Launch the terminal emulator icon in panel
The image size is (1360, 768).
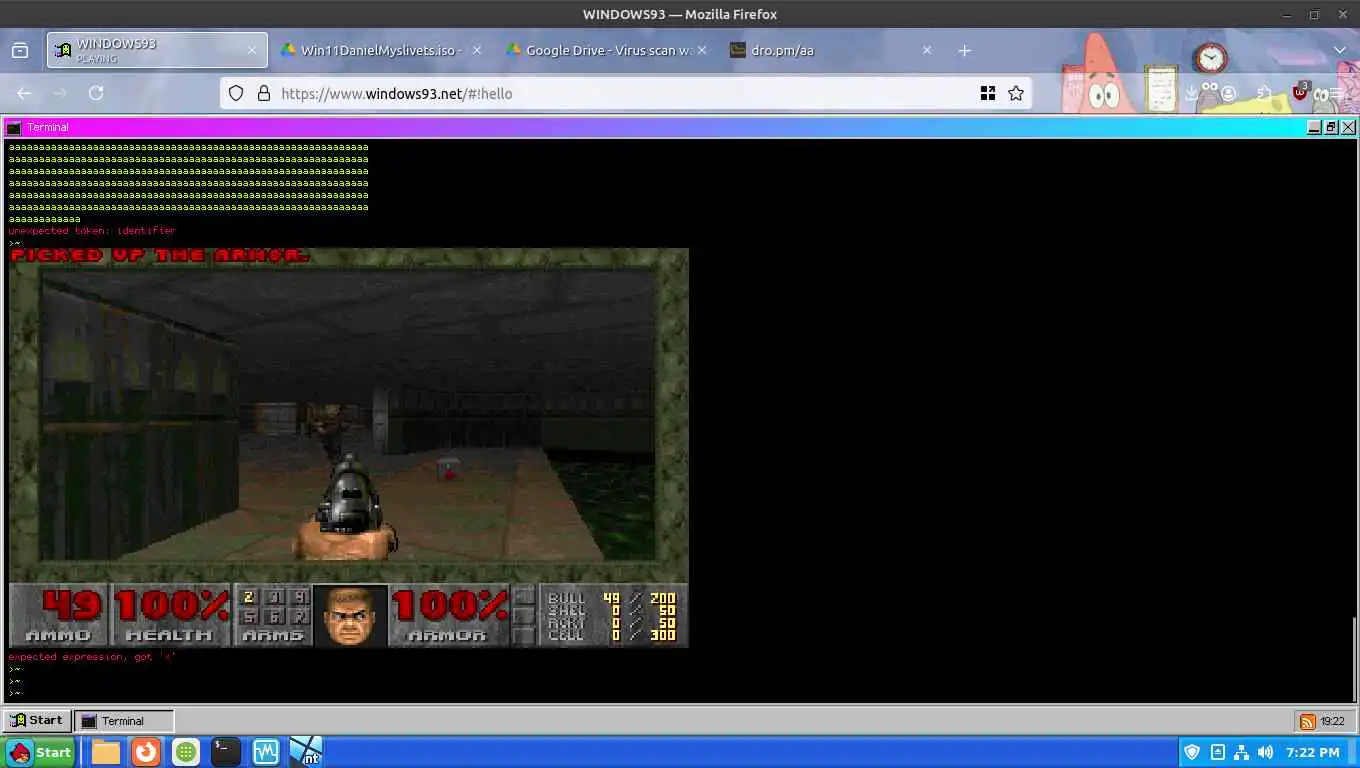point(226,752)
